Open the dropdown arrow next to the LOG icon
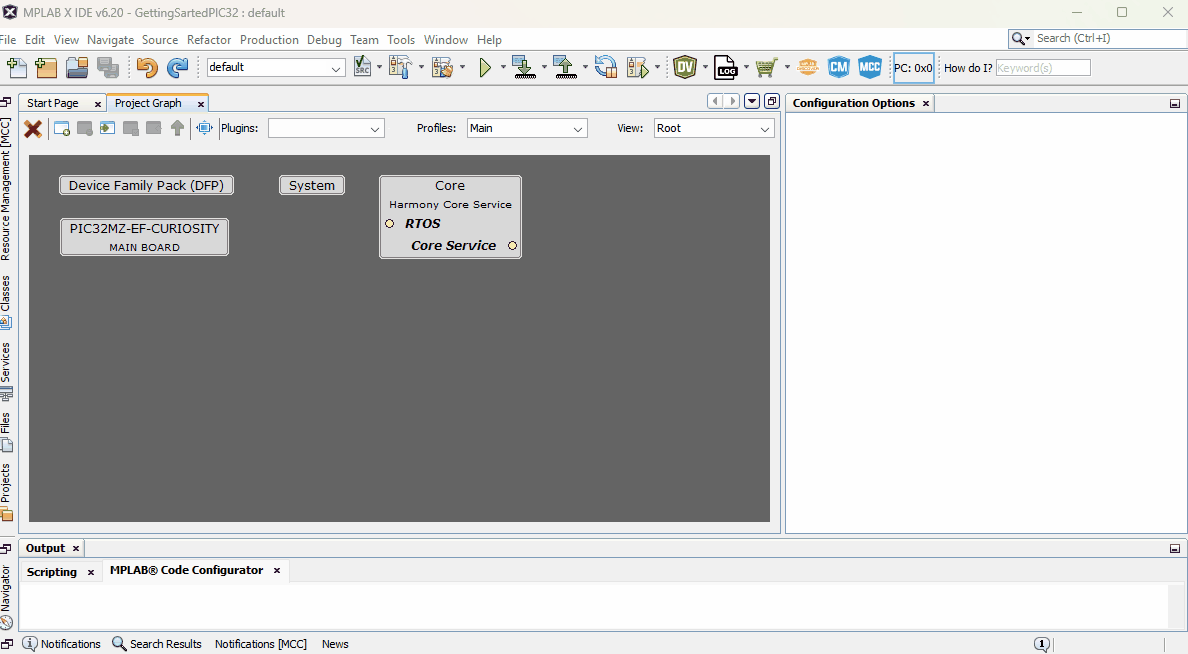Image resolution: width=1188 pixels, height=654 pixels. pos(746,67)
